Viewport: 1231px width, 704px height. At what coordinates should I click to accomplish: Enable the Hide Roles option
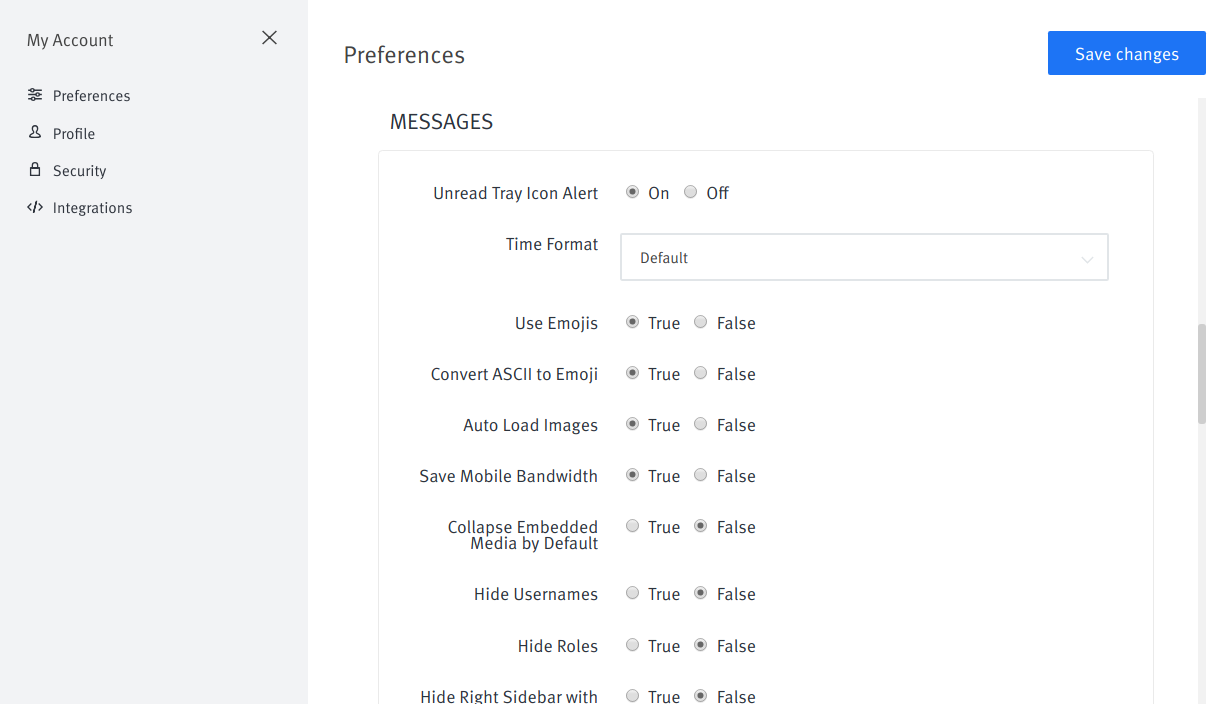632,645
